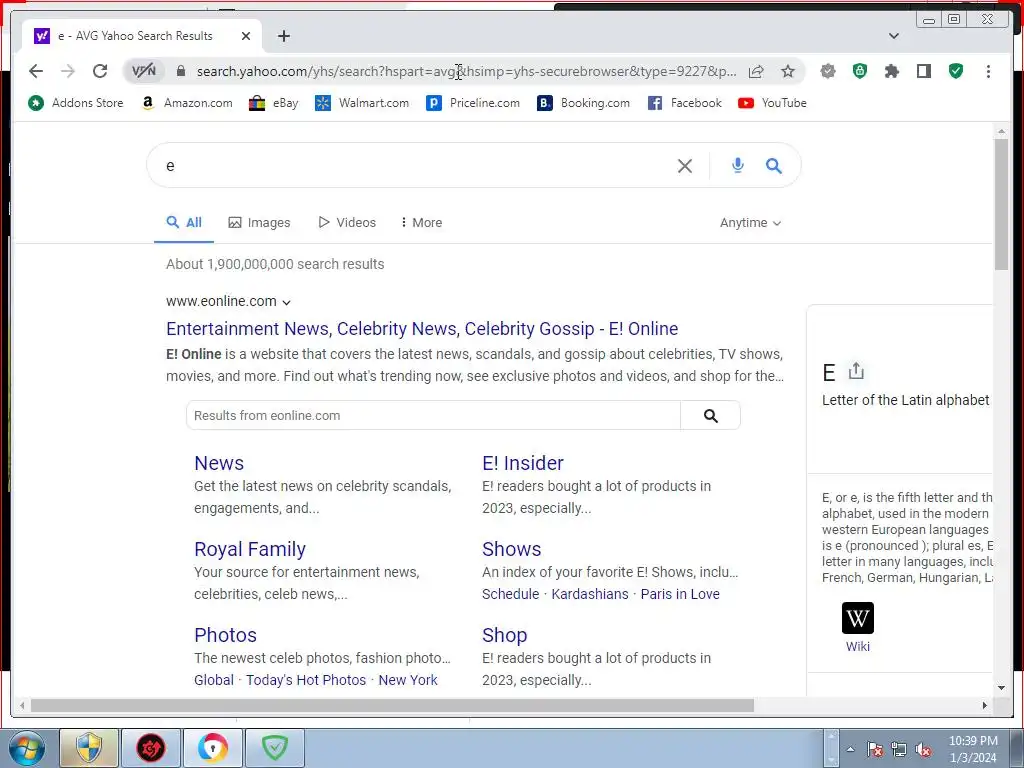This screenshot has width=1024, height=768.
Task: Open the browser three-dot menu
Action: pos(988,71)
